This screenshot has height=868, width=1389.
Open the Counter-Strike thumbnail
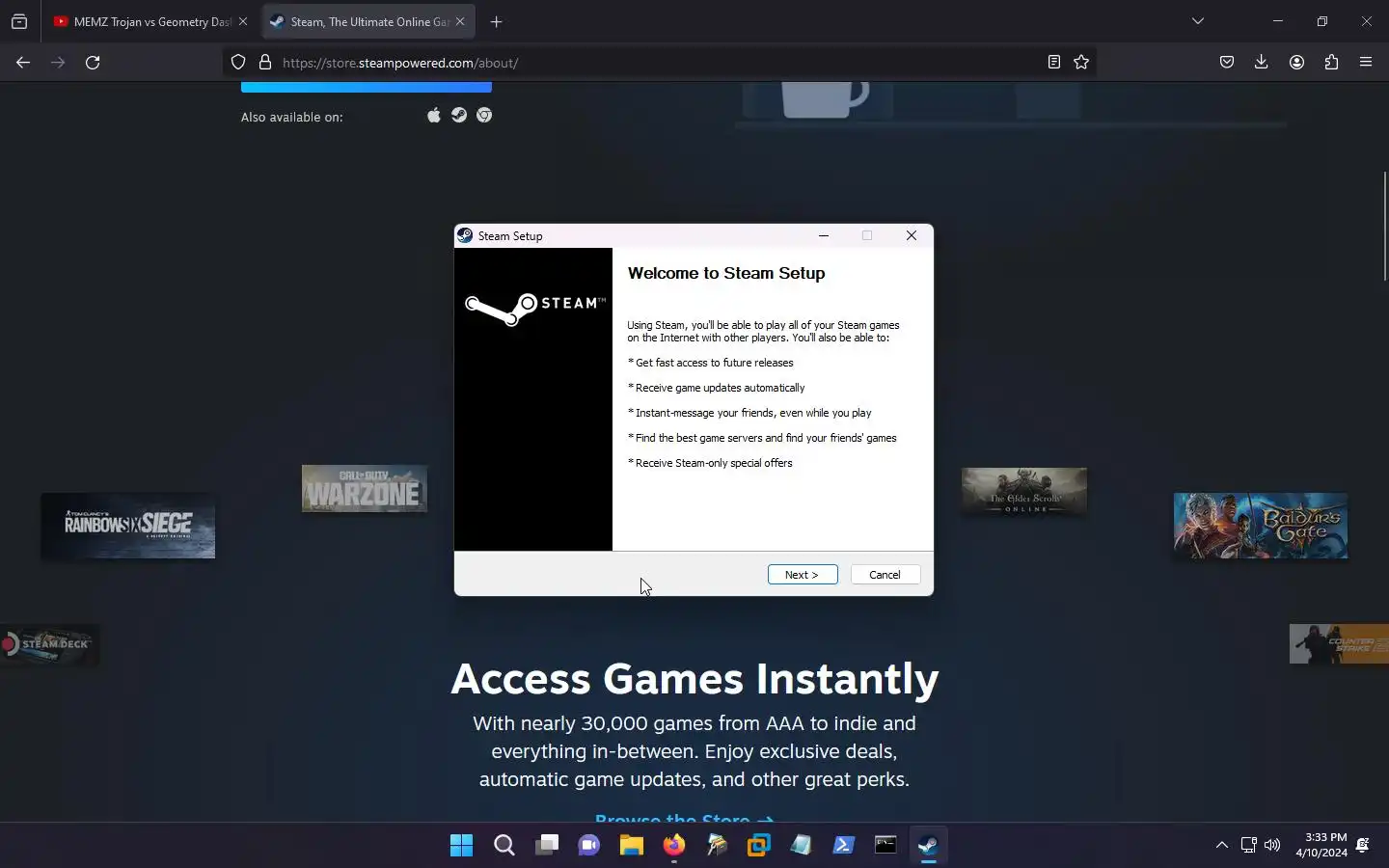coord(1339,644)
